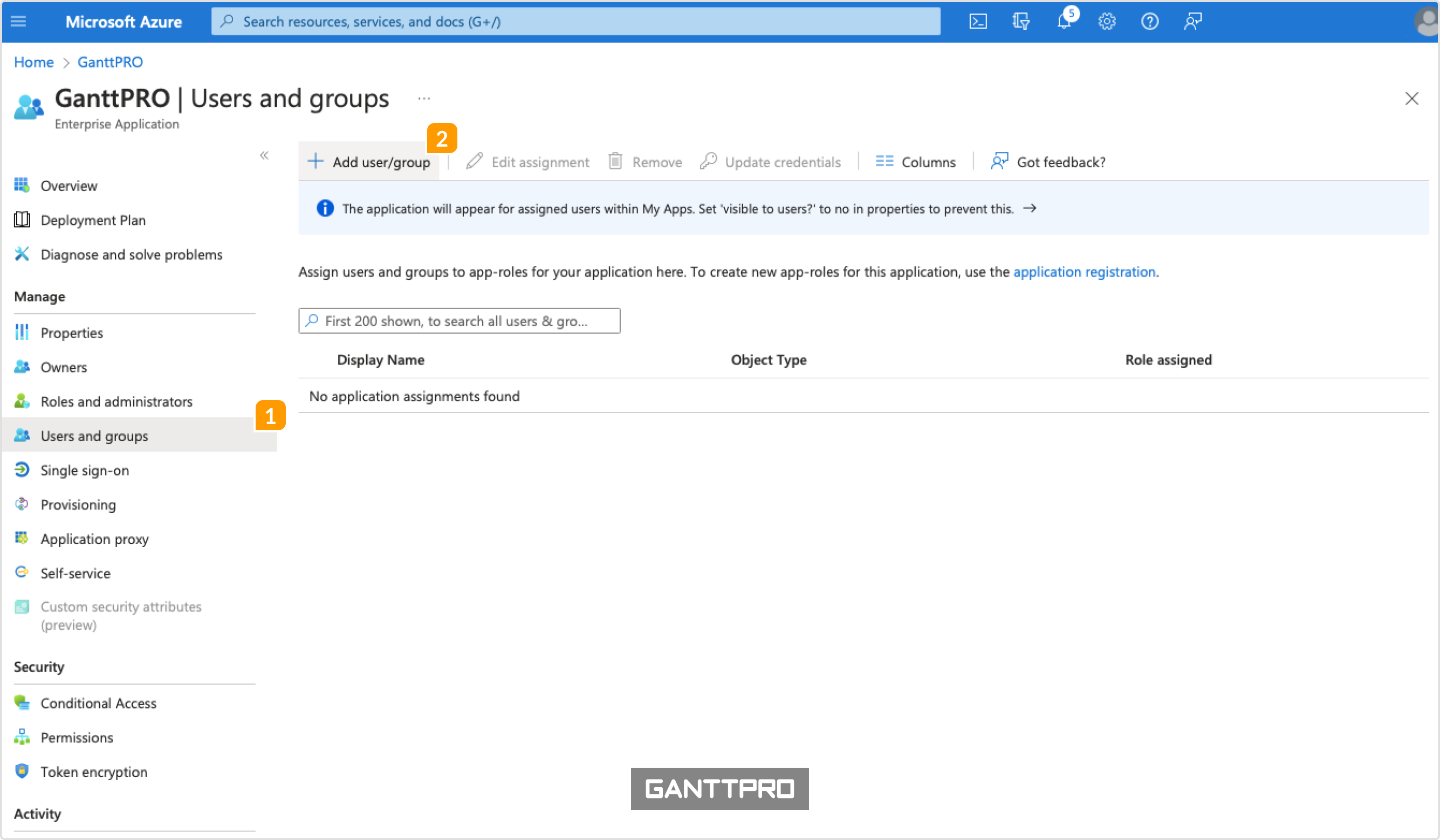Click the arrow at end of info banner
The height and width of the screenshot is (840, 1440).
pos(1030,209)
